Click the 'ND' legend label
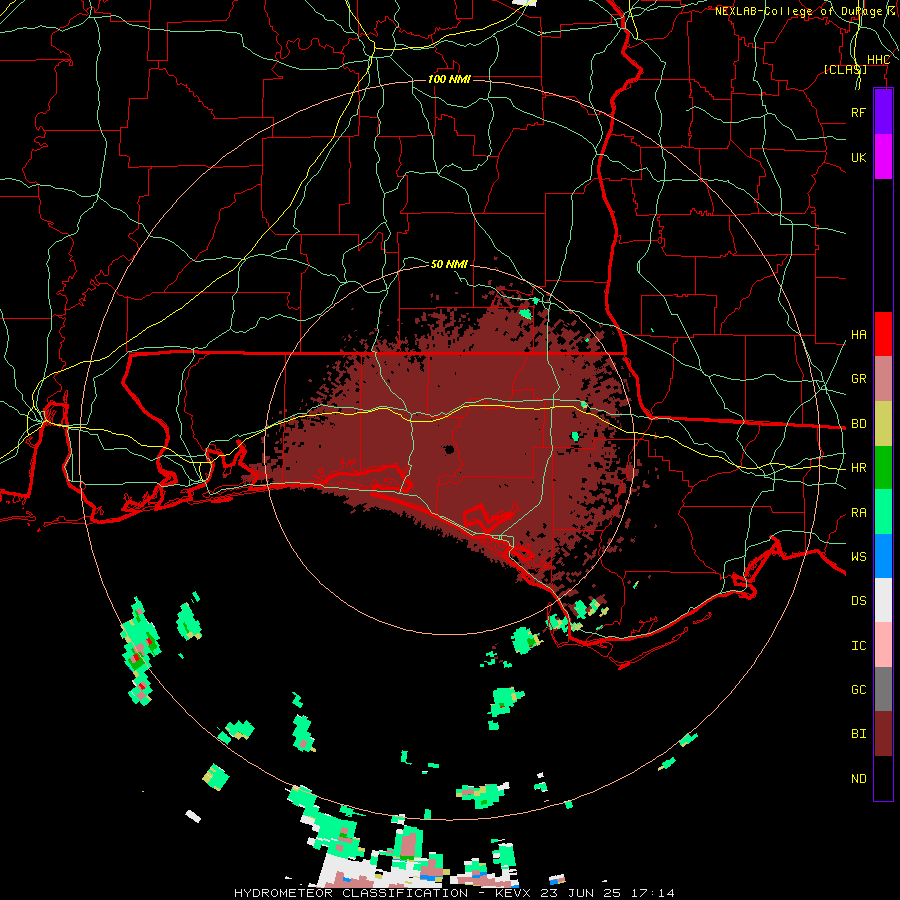Viewport: 900px width, 900px height. pyautogui.click(x=858, y=779)
